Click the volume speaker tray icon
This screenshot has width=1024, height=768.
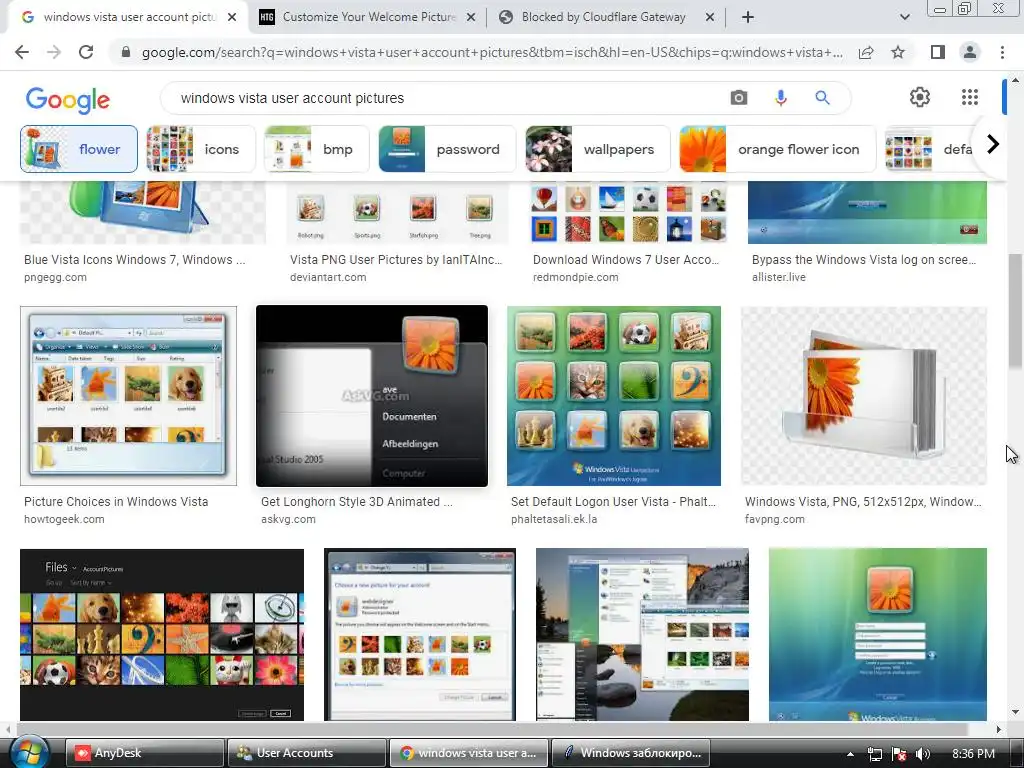pos(923,754)
